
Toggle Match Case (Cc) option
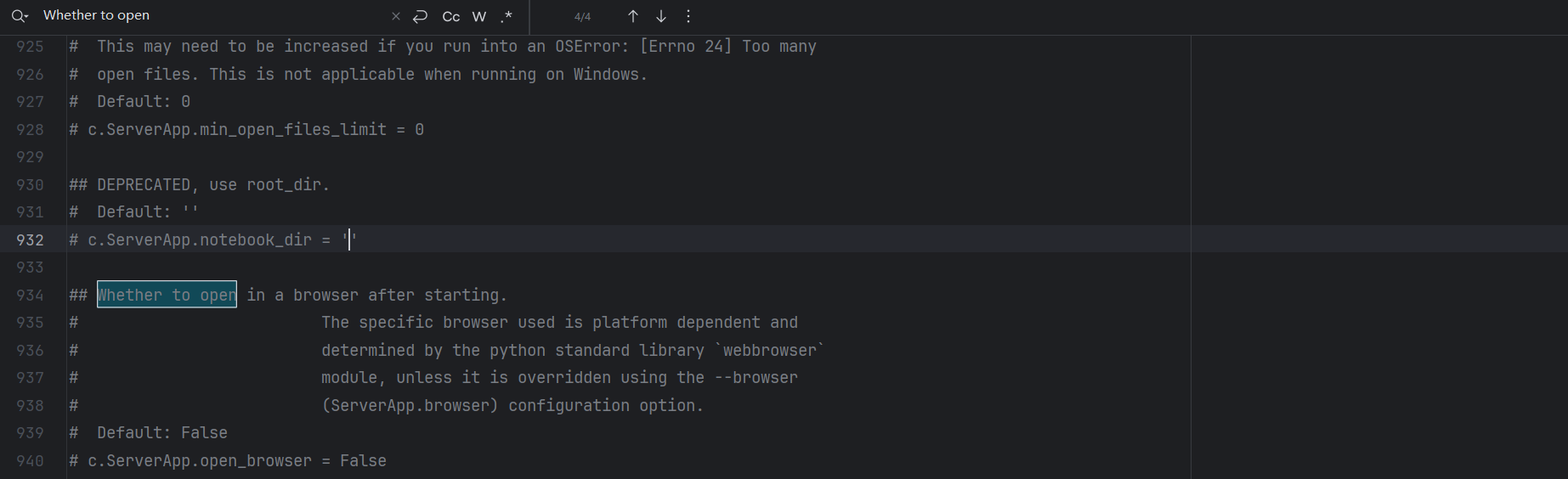(x=451, y=16)
